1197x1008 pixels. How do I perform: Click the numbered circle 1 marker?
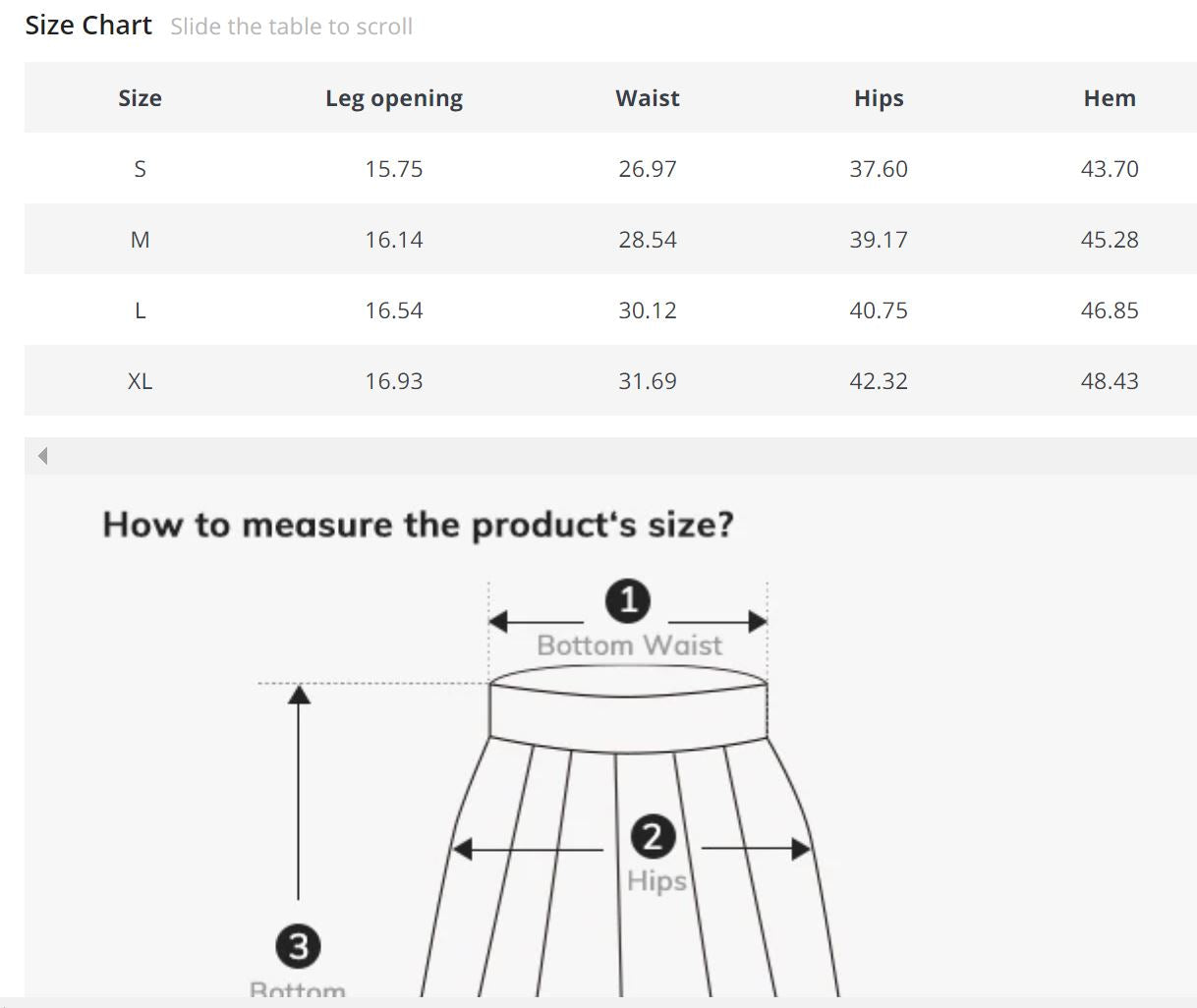point(629,601)
